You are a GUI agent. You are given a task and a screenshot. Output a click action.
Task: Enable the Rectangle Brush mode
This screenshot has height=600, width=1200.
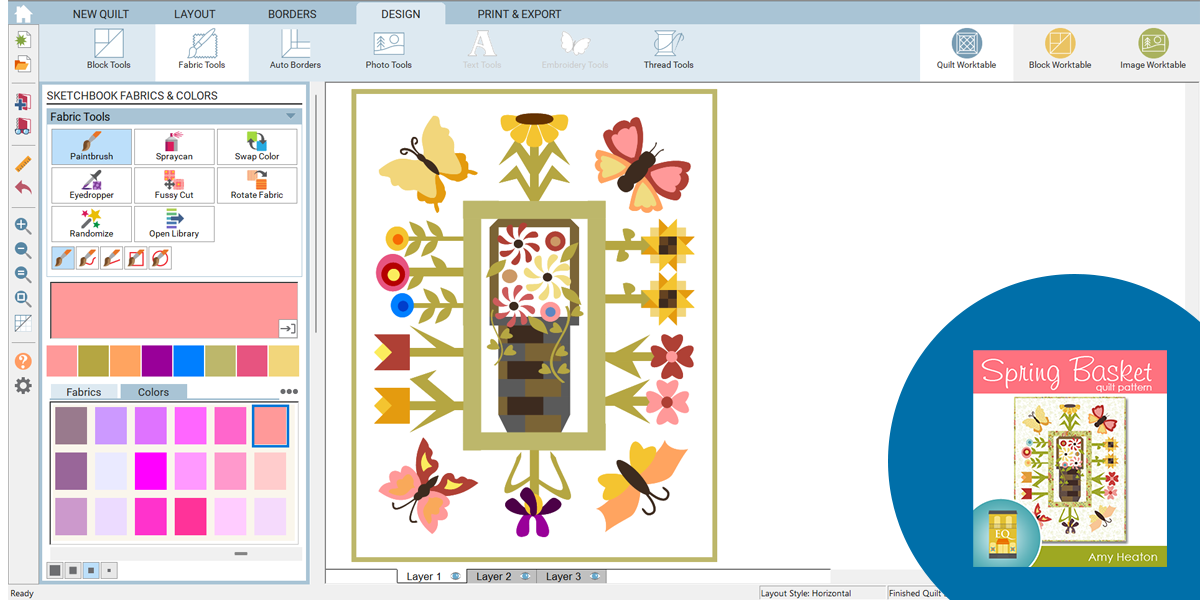pos(135,258)
